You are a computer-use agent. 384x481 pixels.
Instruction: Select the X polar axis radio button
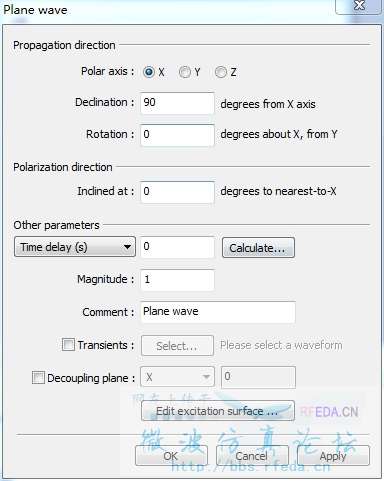[149, 72]
